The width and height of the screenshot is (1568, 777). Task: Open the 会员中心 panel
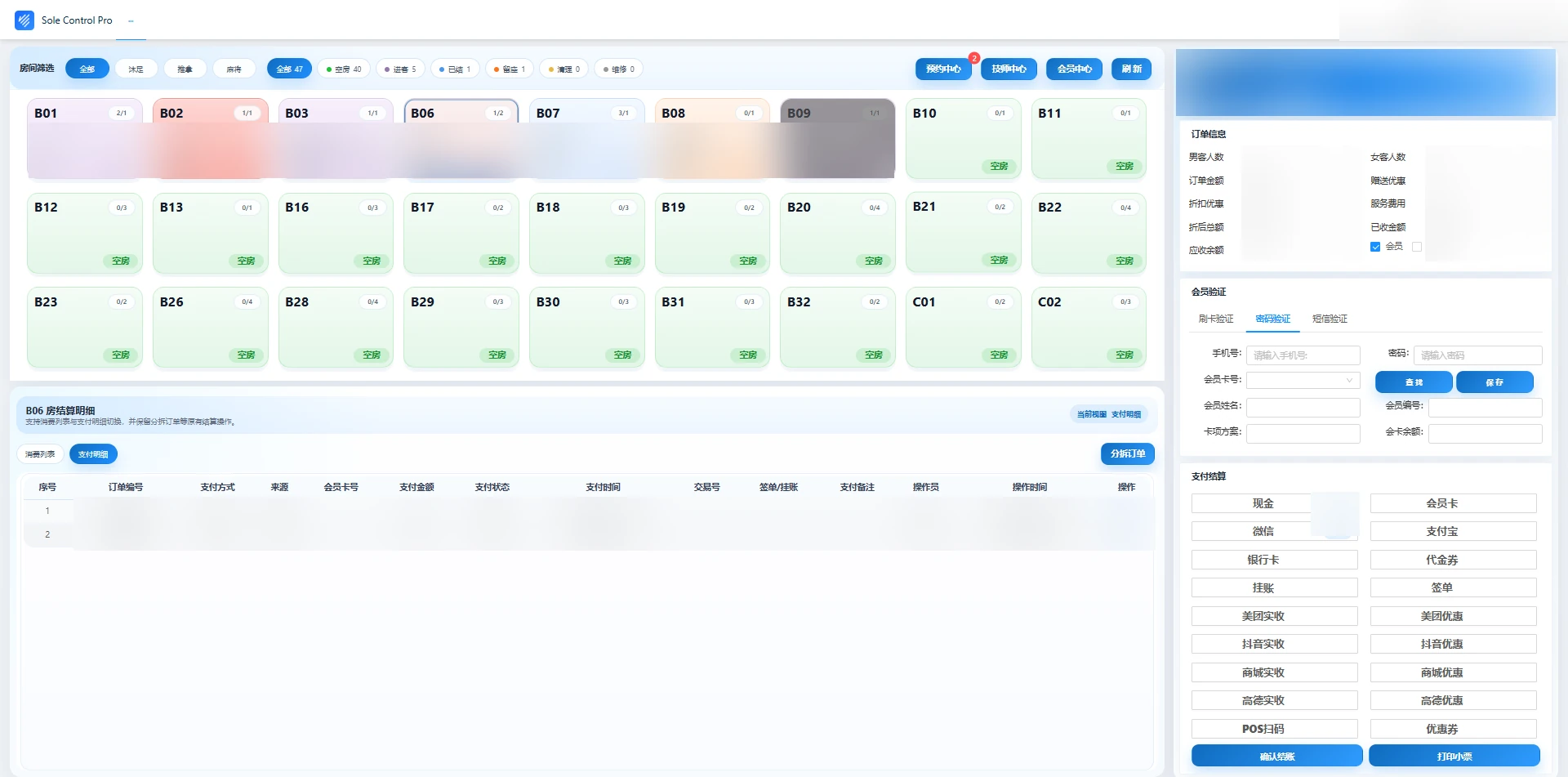[x=1075, y=69]
